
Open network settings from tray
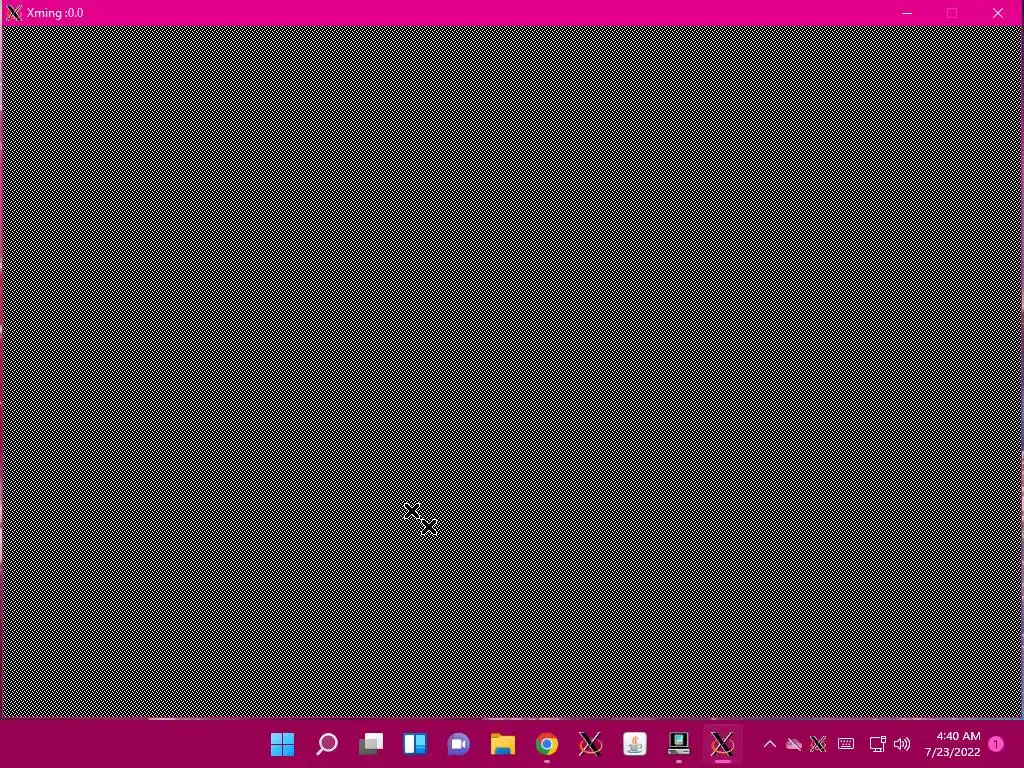[x=878, y=744]
